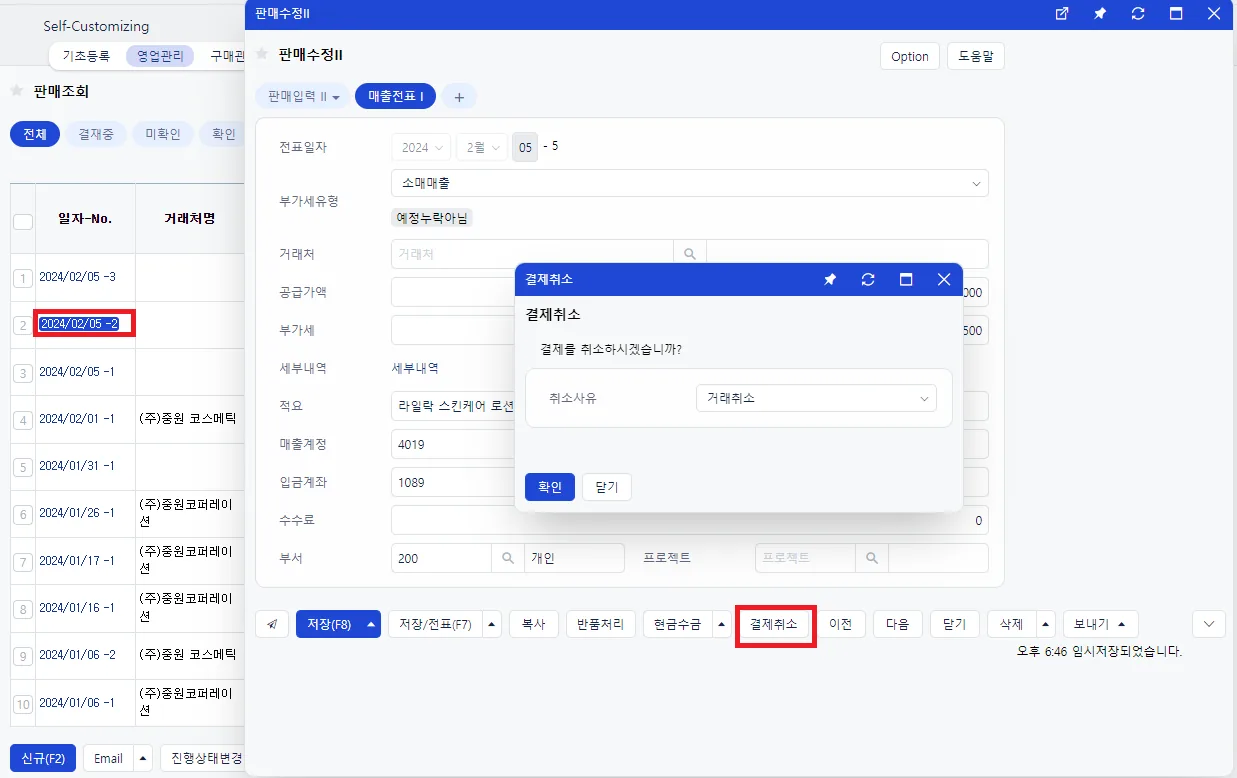Expand the 부가세유형 dropdown showing 소매매출
This screenshot has width=1237, height=778.
(x=690, y=184)
